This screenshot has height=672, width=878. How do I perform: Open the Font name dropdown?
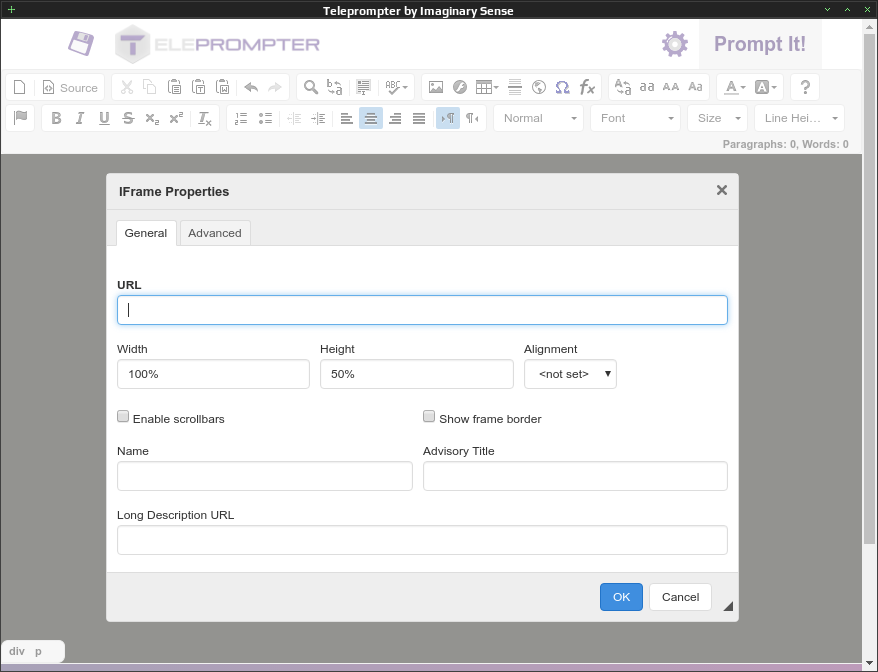tap(636, 118)
